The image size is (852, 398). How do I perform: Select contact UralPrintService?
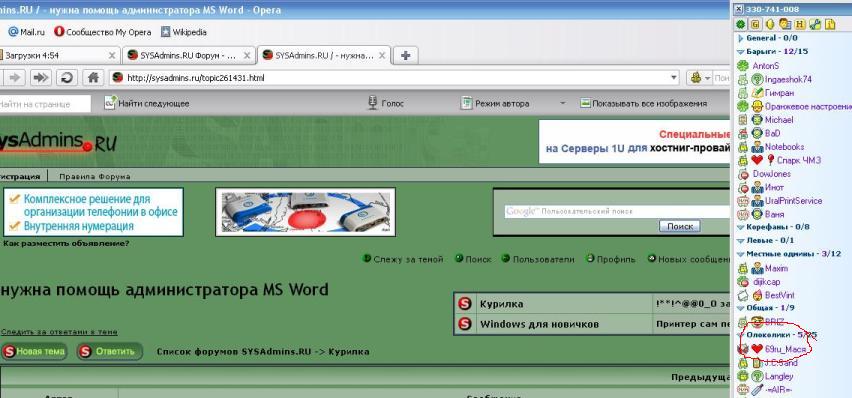click(793, 201)
